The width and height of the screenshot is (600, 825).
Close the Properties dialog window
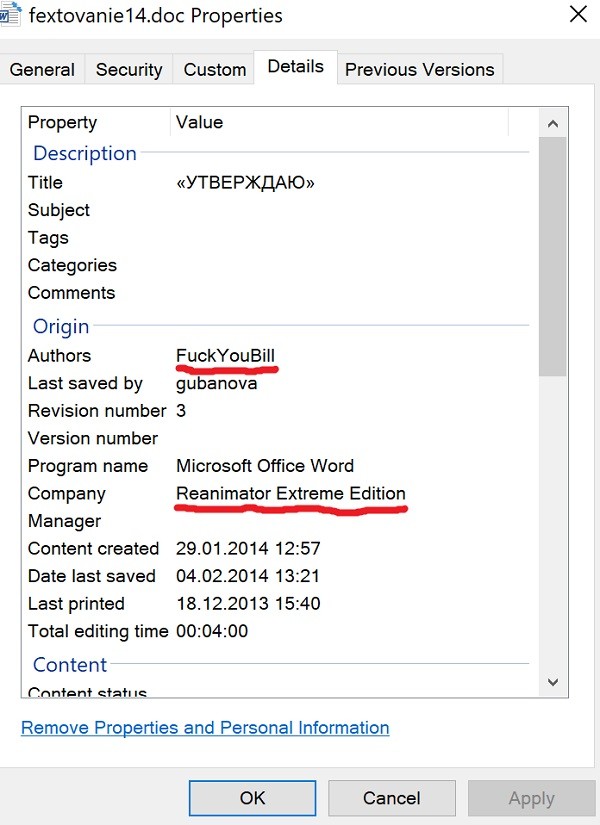pos(577,15)
